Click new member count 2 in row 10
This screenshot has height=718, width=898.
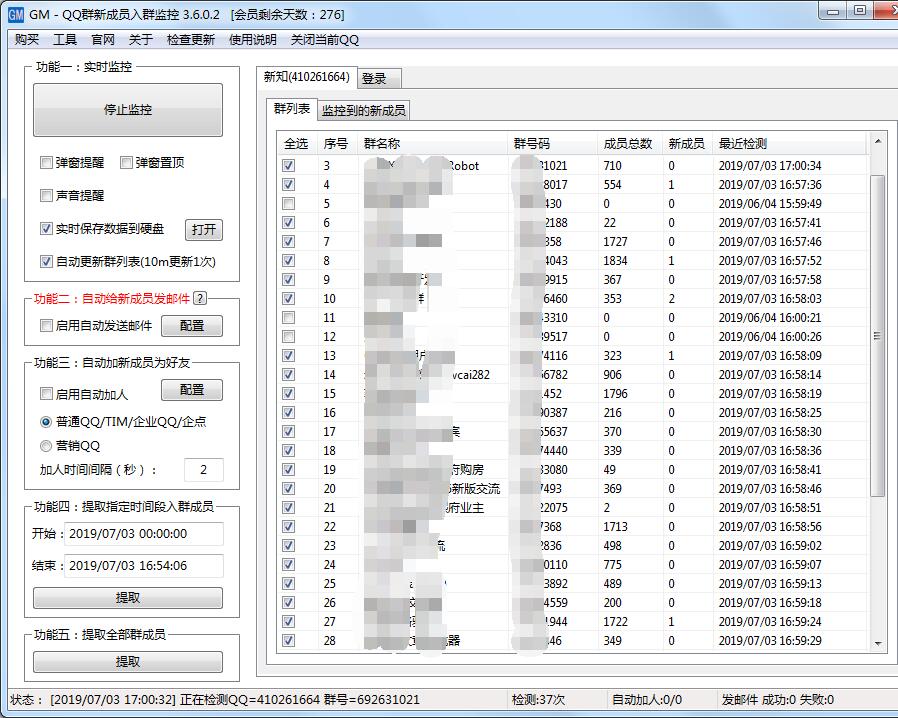point(672,298)
